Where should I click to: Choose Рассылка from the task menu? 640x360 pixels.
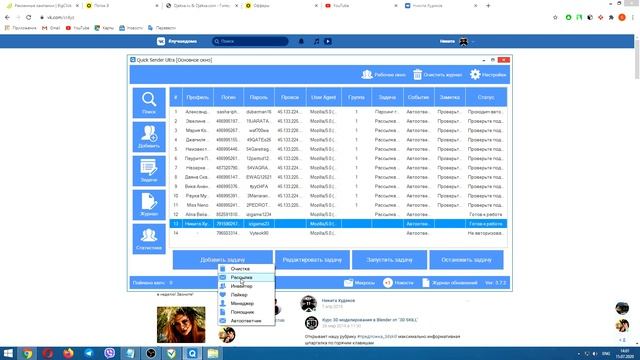tap(246, 278)
